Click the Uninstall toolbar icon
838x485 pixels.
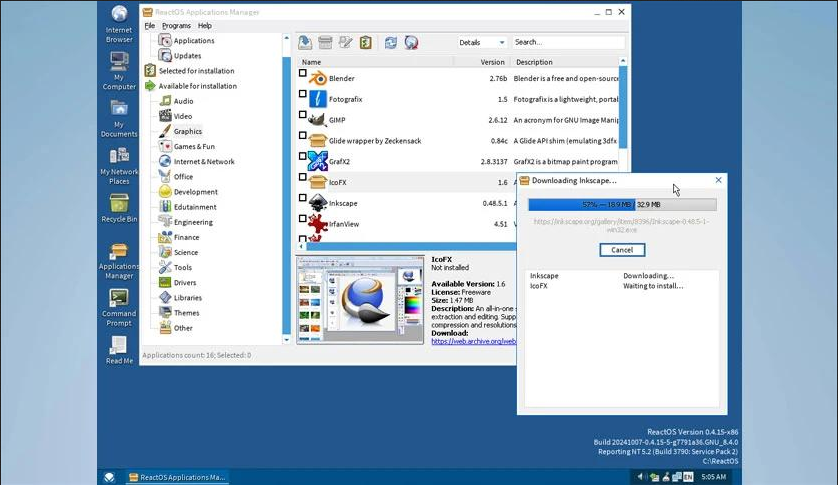click(x=325, y=42)
